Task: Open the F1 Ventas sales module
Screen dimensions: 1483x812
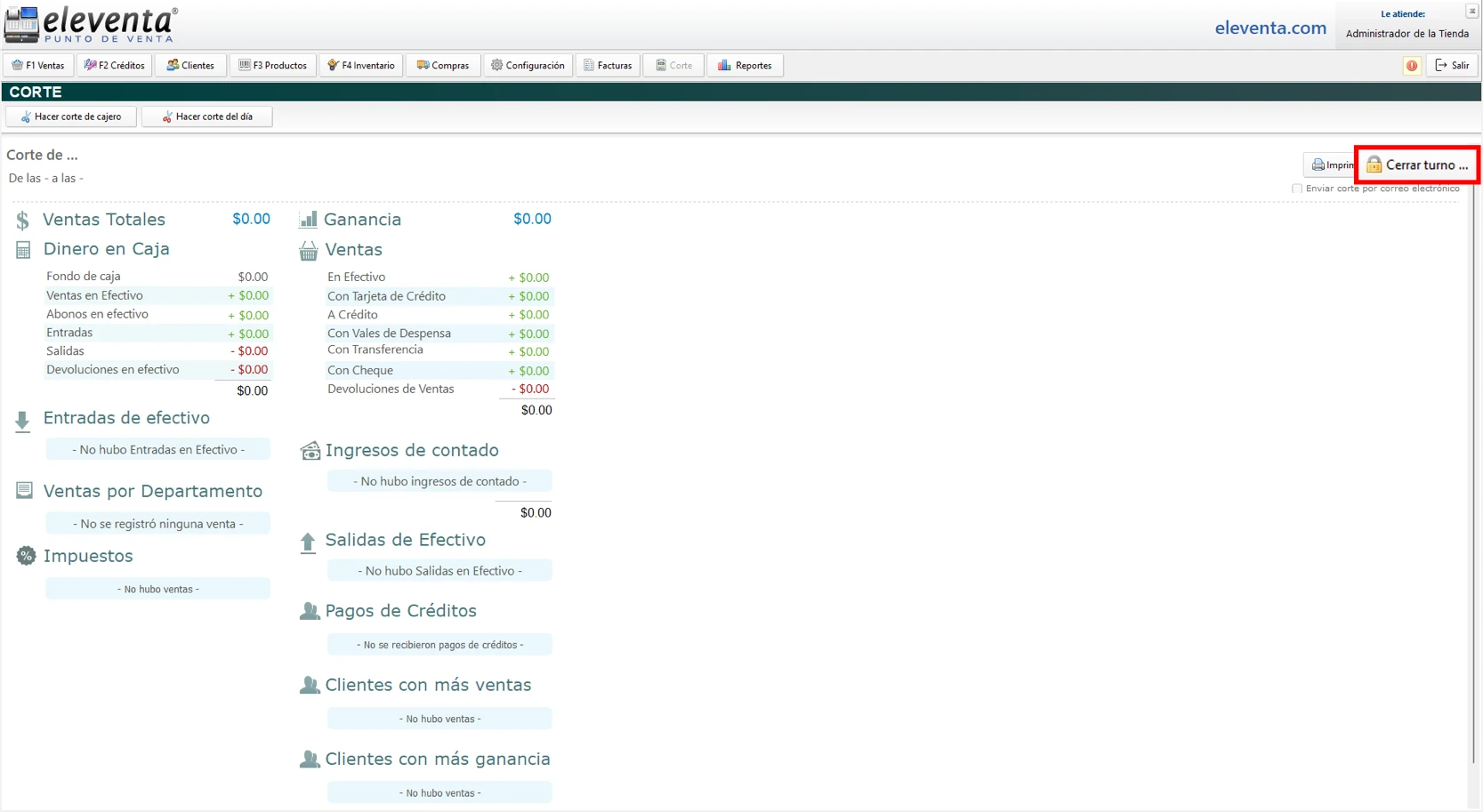Action: [x=38, y=66]
